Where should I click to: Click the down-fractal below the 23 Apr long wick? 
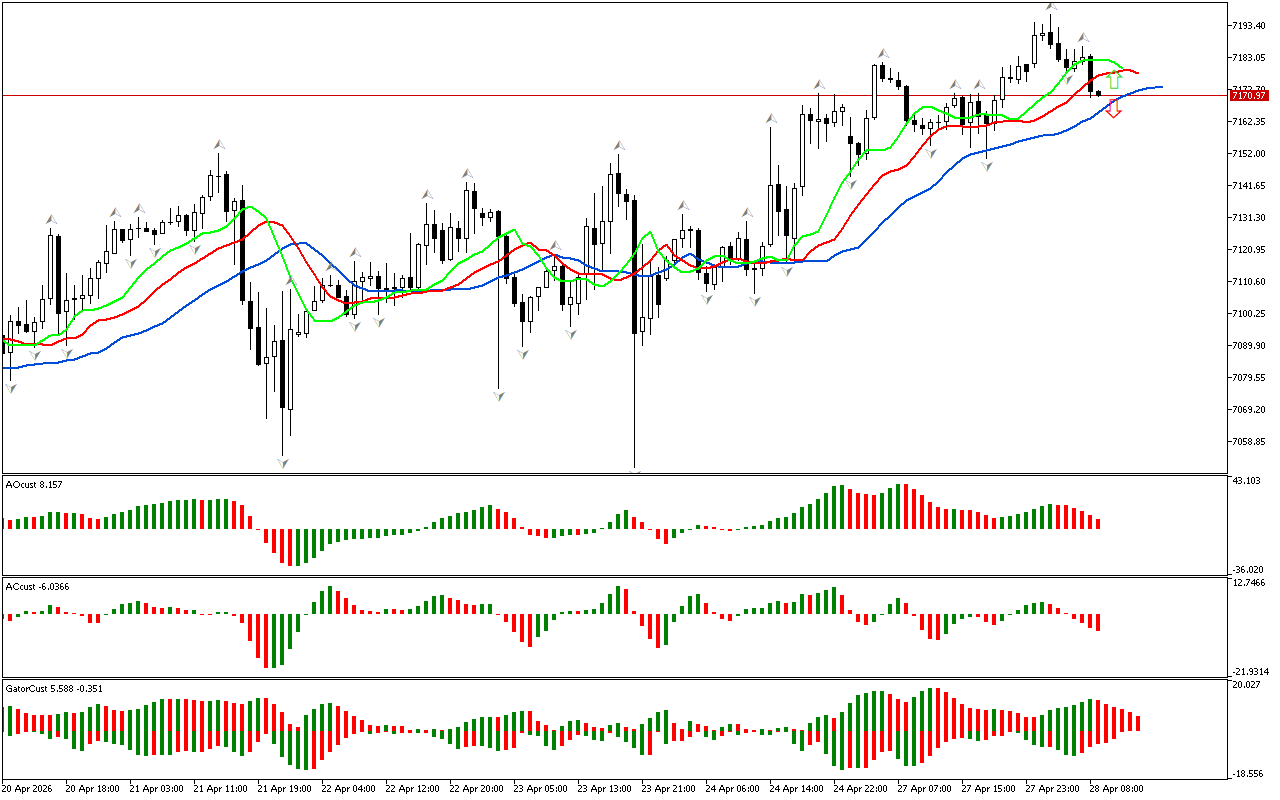[498, 396]
